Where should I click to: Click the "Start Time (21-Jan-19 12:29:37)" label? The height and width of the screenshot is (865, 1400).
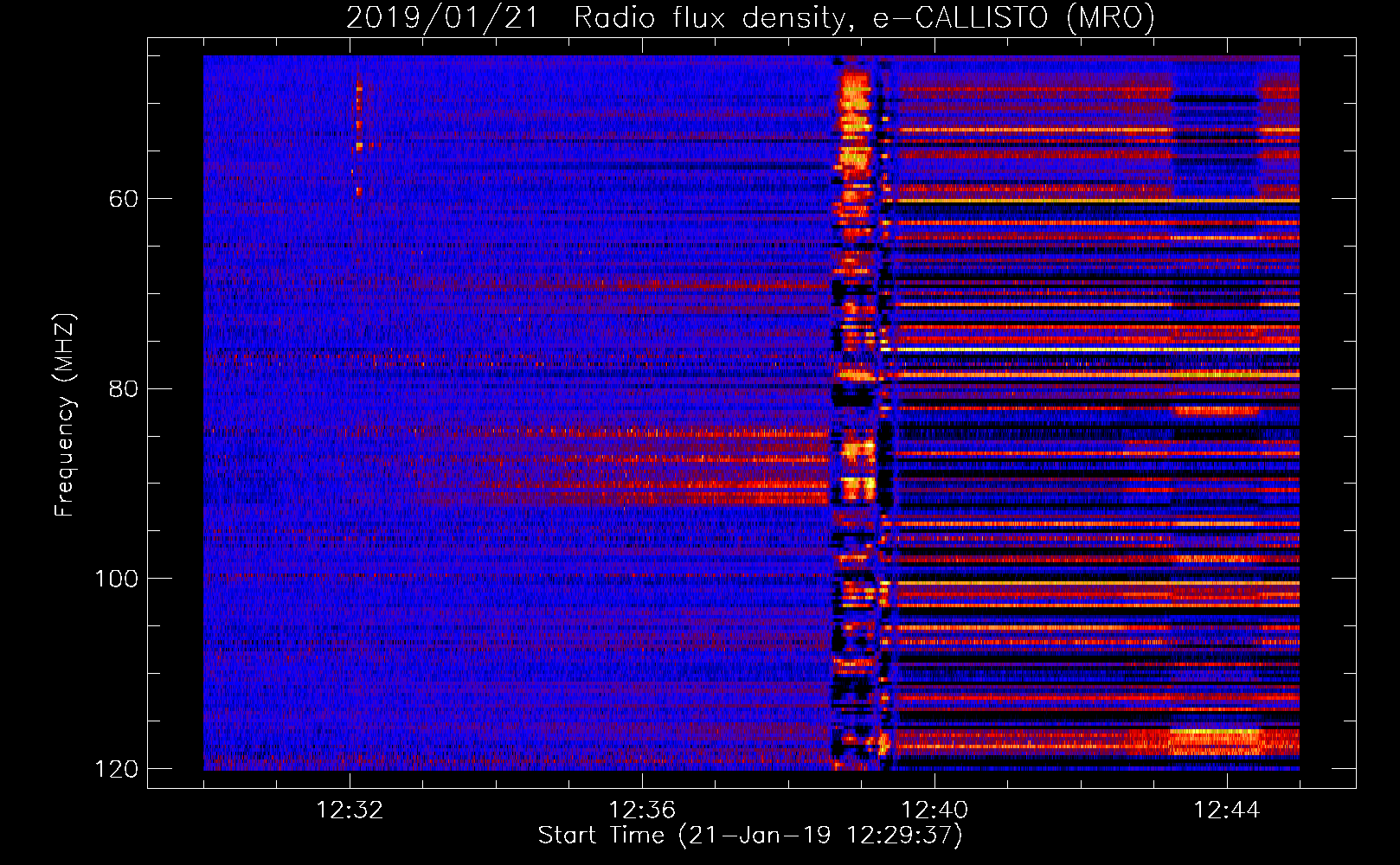coord(750,835)
